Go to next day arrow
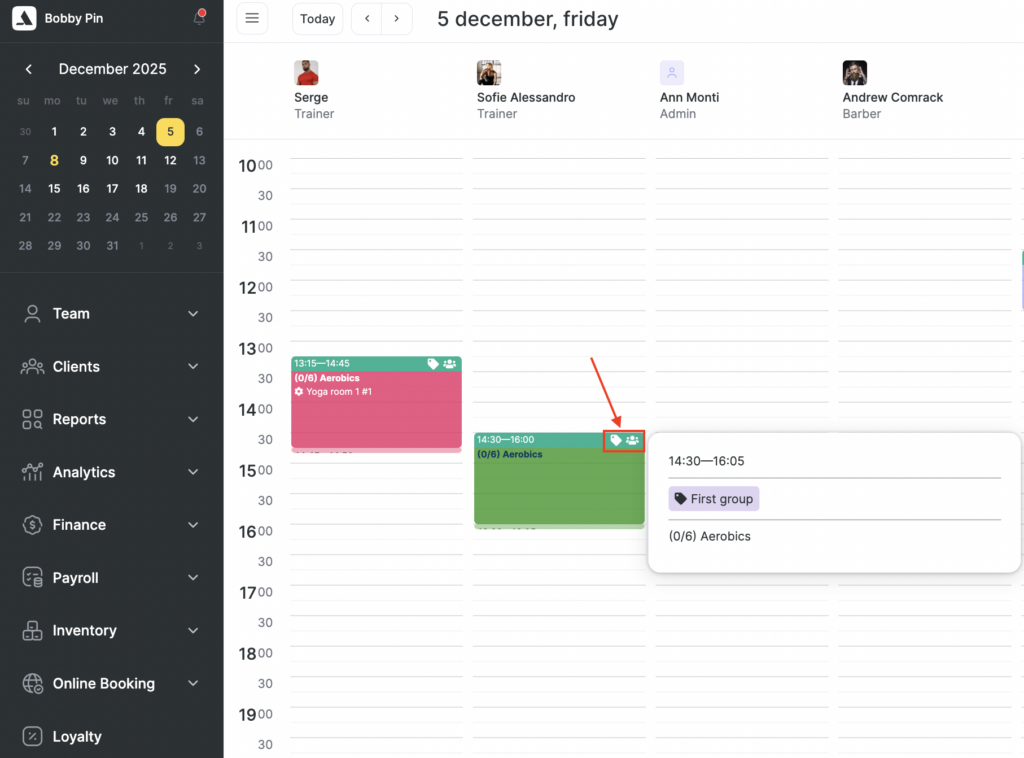The image size is (1024, 758). pos(397,18)
